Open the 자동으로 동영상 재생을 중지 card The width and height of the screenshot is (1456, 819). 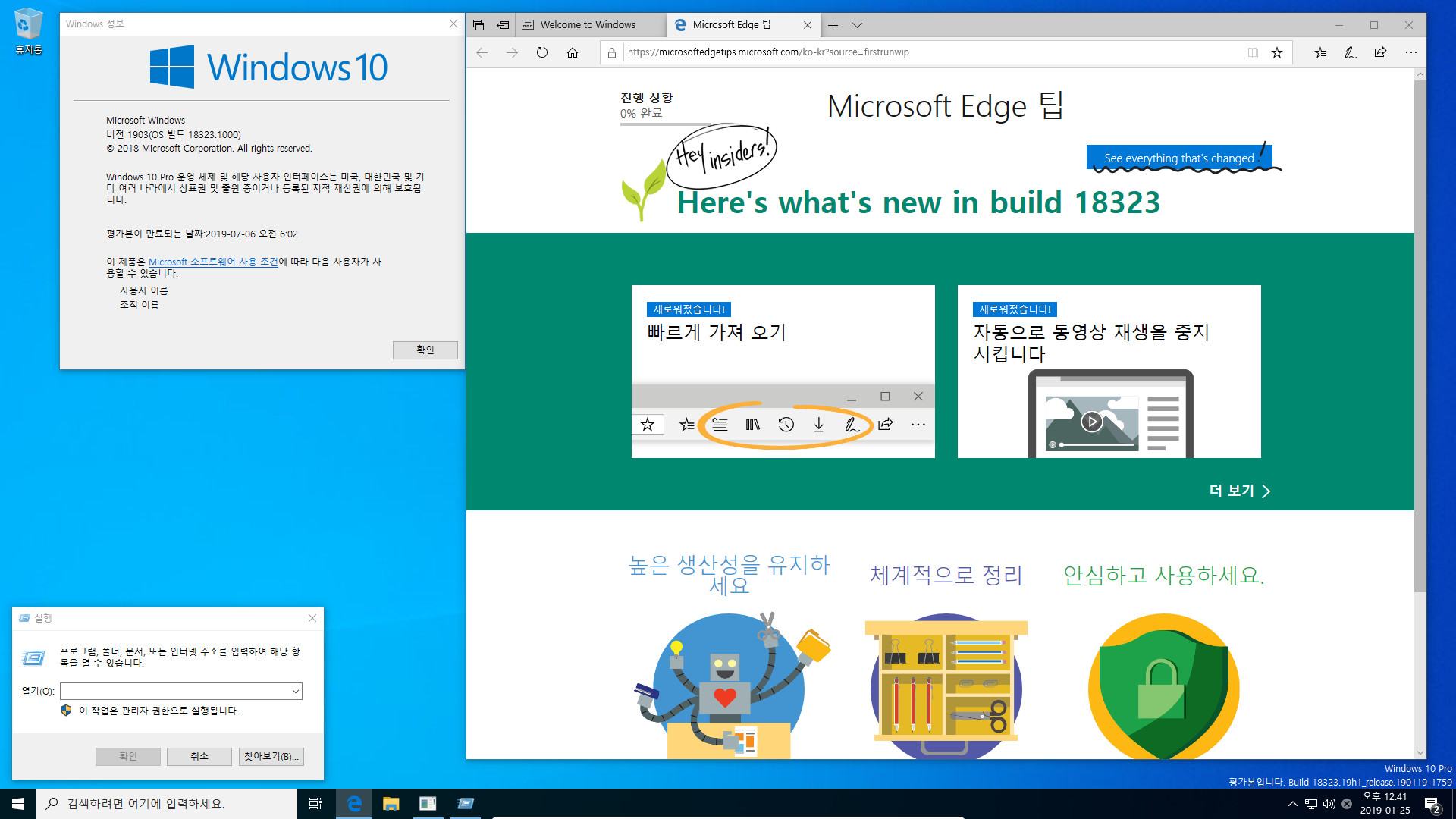point(1109,372)
